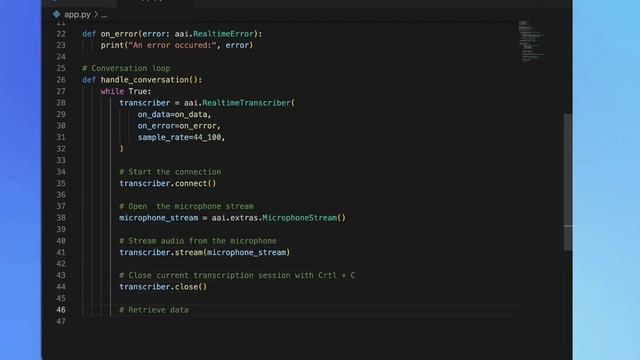Click the '# Stream audio from the microphone' comment
This screenshot has height=360, width=640.
[198, 241]
